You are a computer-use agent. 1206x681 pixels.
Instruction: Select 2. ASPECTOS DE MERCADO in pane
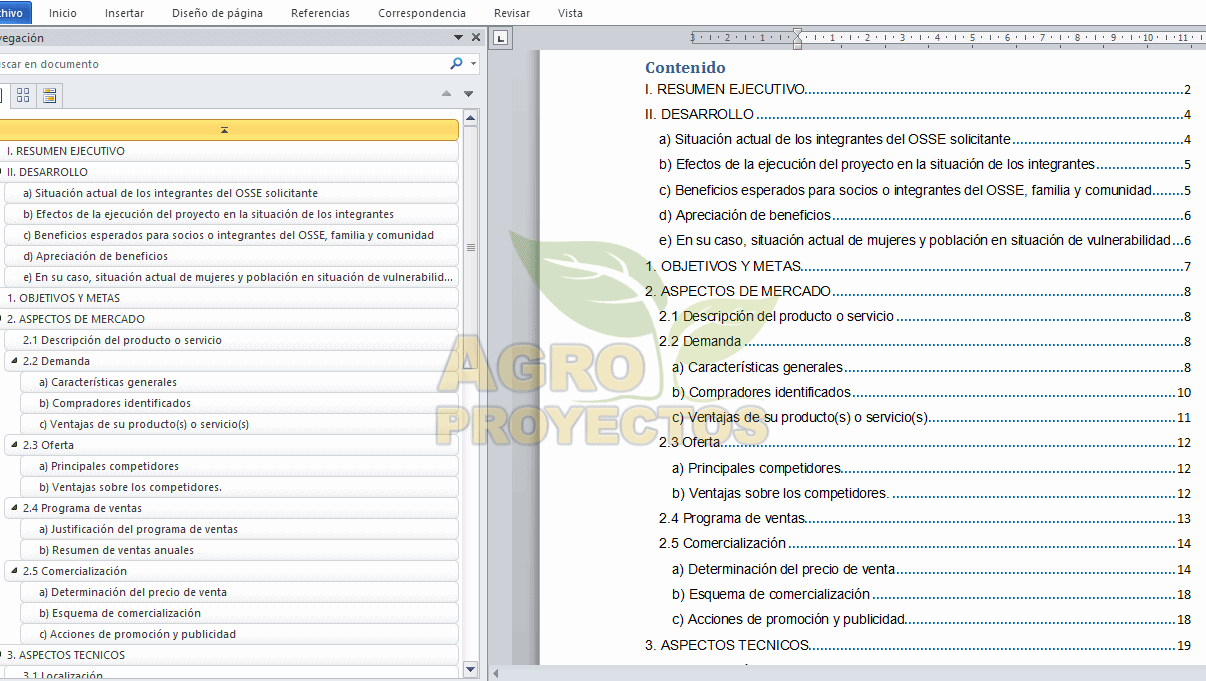pyautogui.click(x=229, y=319)
